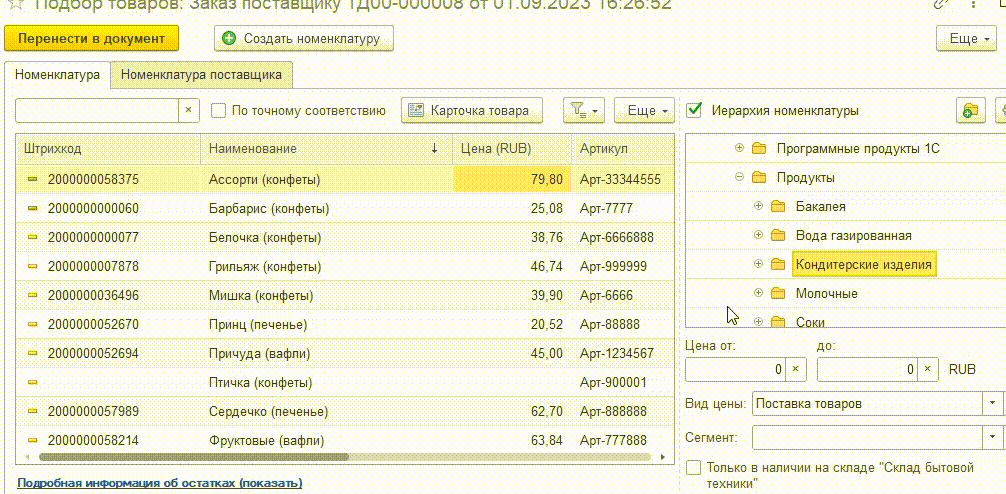The width and height of the screenshot is (1006, 494).
Task: Open Карточка товара
Action: coord(472,110)
